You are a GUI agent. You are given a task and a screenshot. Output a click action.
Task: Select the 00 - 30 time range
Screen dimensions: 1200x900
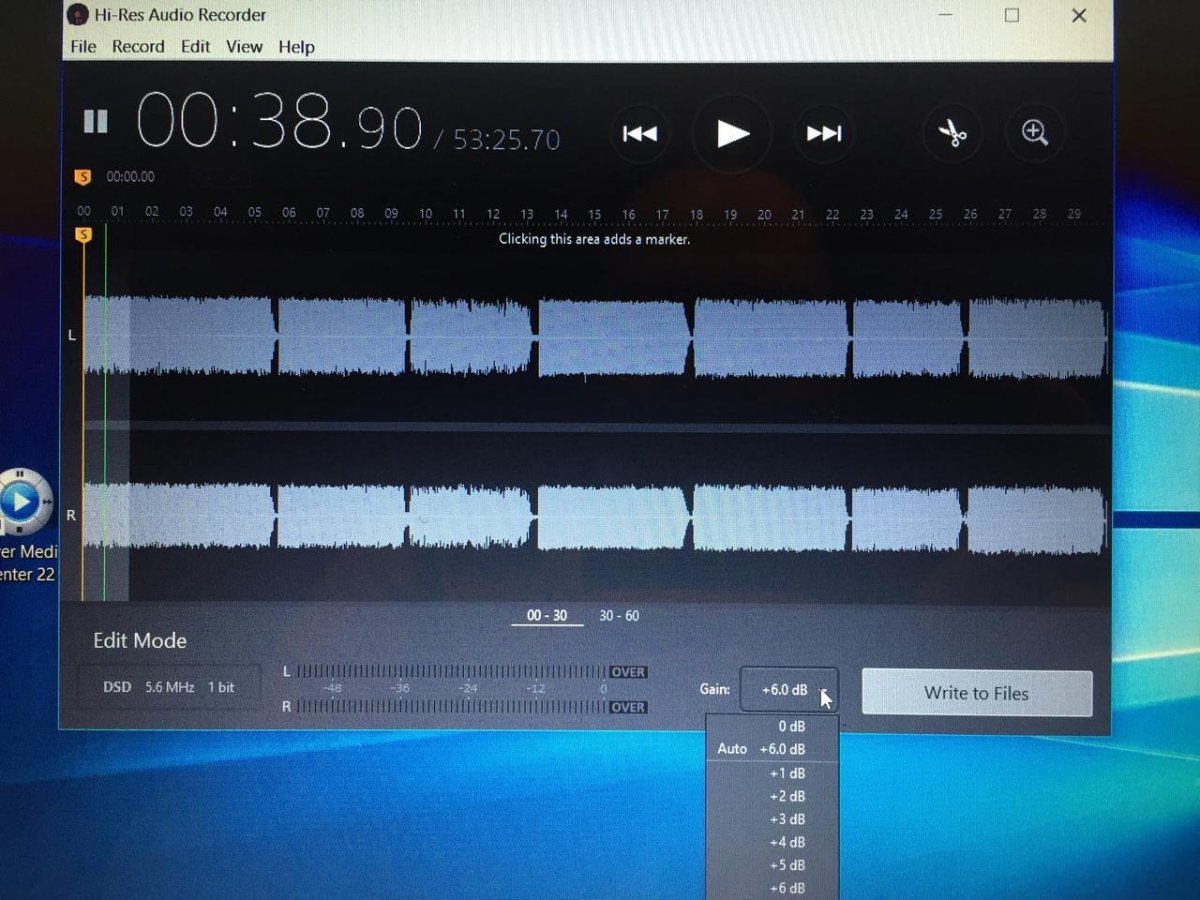click(x=547, y=616)
